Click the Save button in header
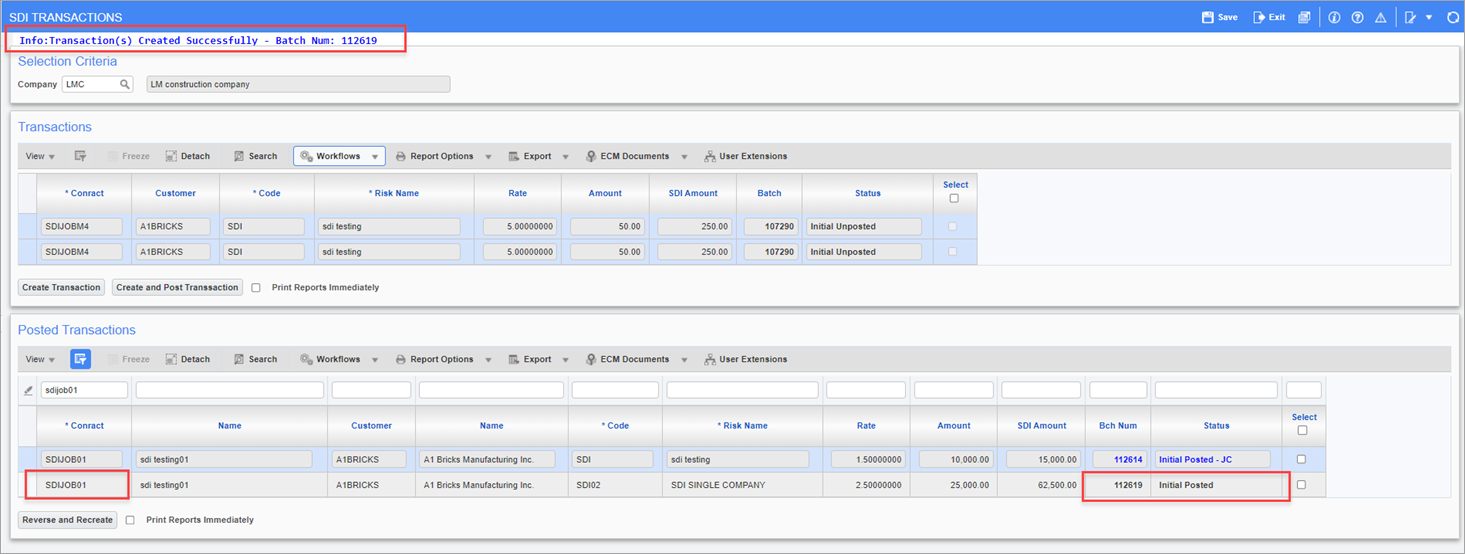Image resolution: width=1465 pixels, height=554 pixels. pos(1220,17)
